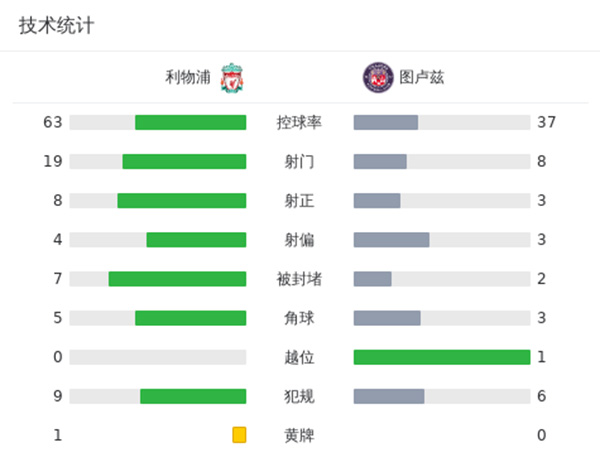Screen dimensions: 600x462
Task: Click Toulouse's gray possession bar
Action: 386,122
